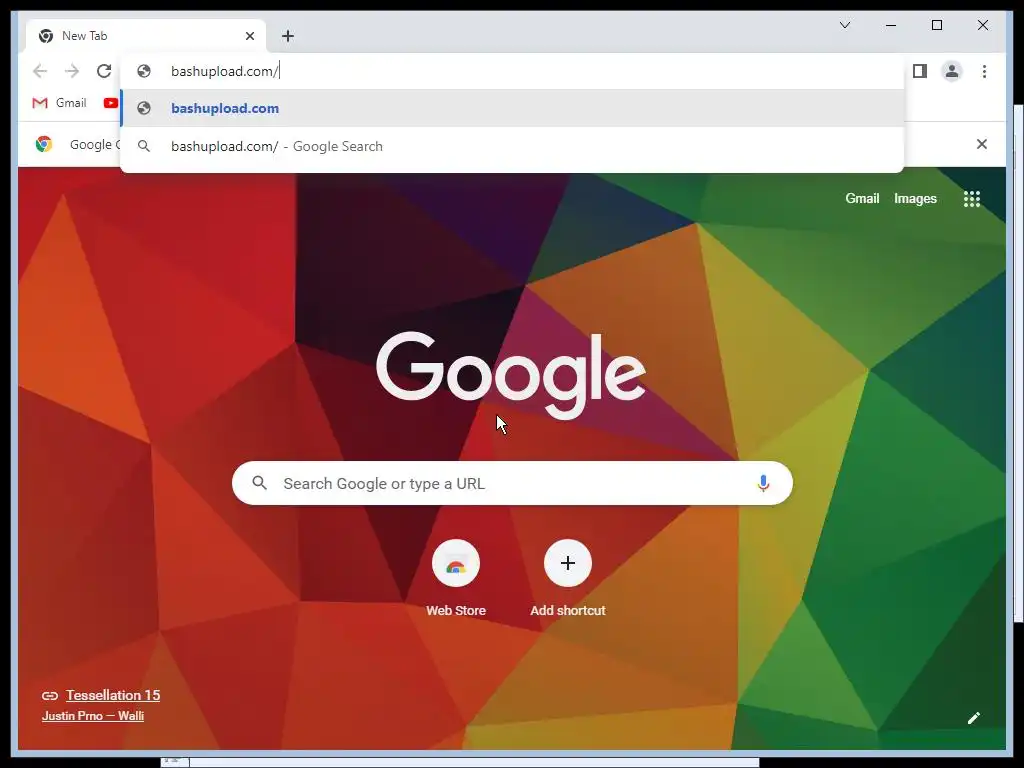The width and height of the screenshot is (1024, 768).
Task: Close the New Tab tab
Action: pos(249,36)
